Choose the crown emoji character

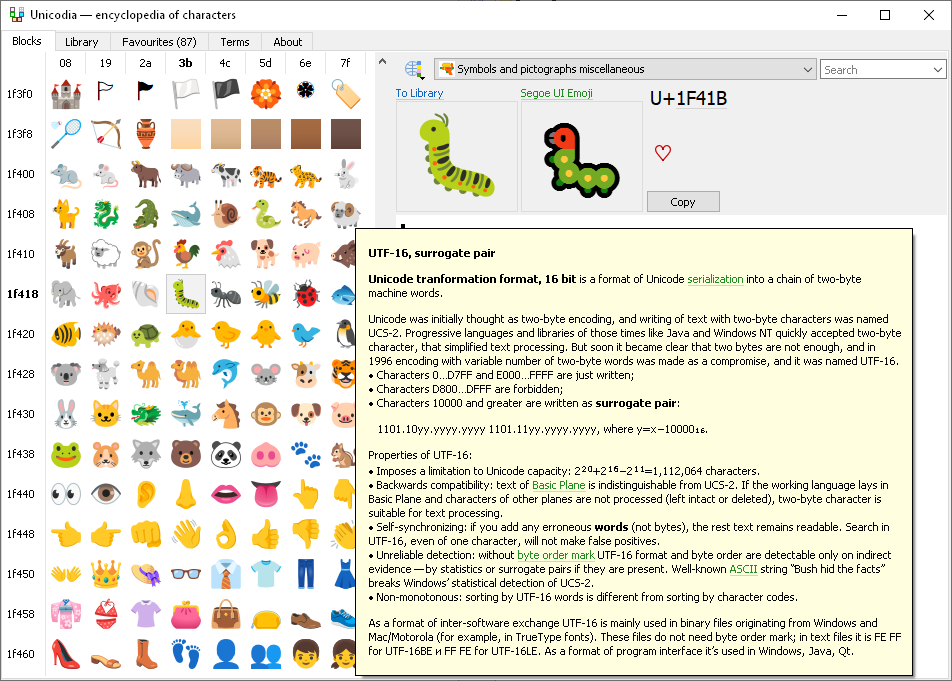[106, 574]
